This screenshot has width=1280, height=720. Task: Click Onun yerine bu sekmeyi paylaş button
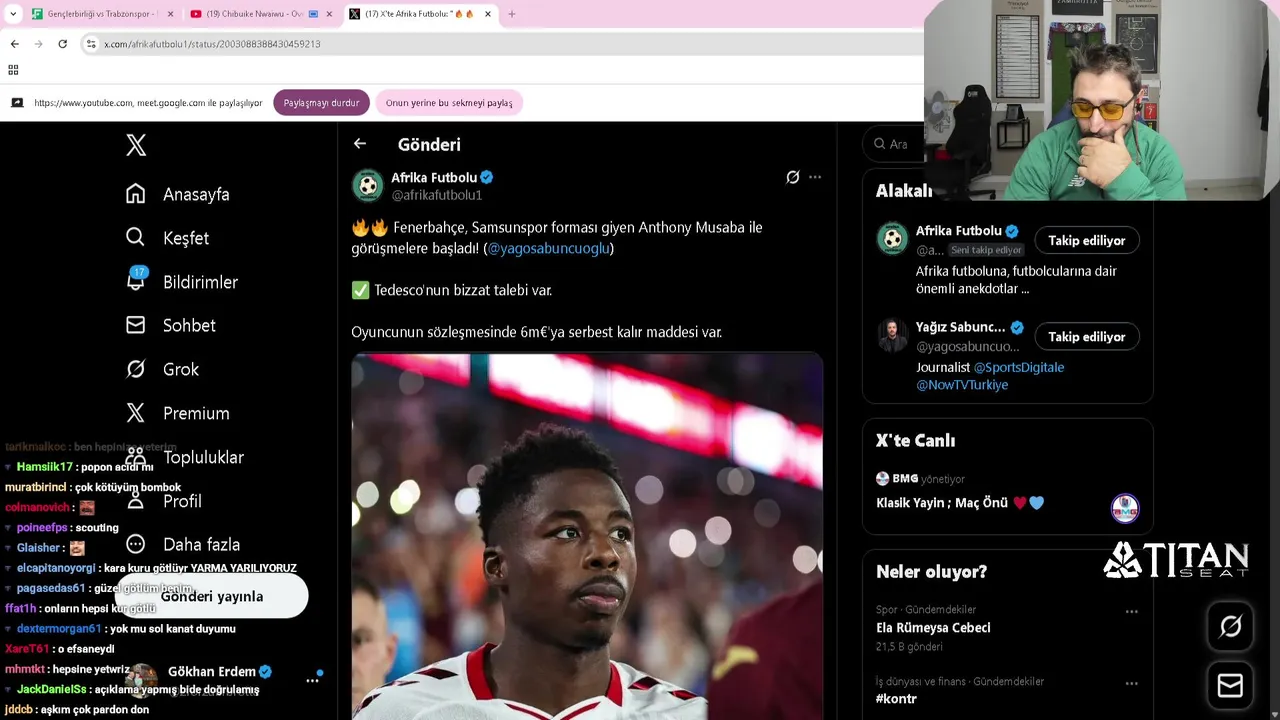(449, 103)
